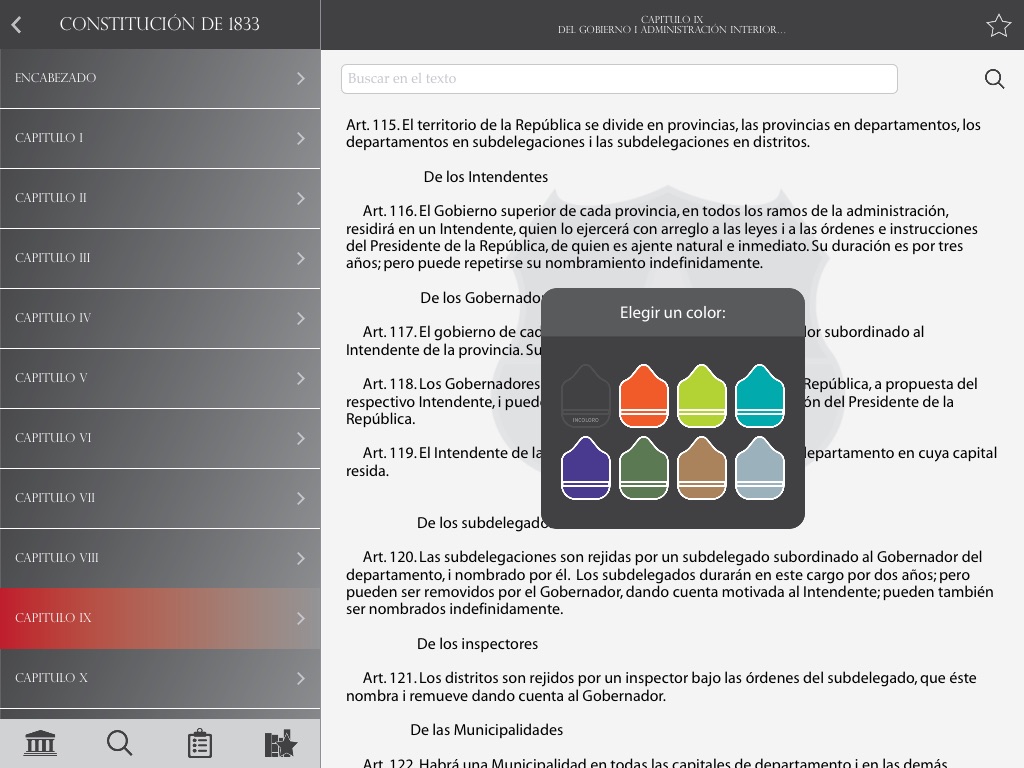The image size is (1024, 768).
Task: Pick the teal highlighter color
Action: [760, 397]
